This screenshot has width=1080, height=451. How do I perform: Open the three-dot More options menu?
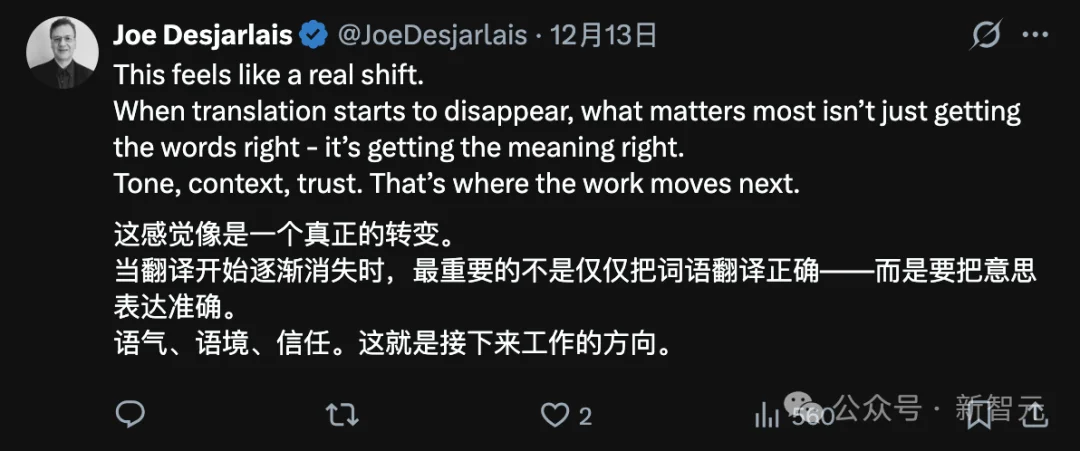[1035, 36]
